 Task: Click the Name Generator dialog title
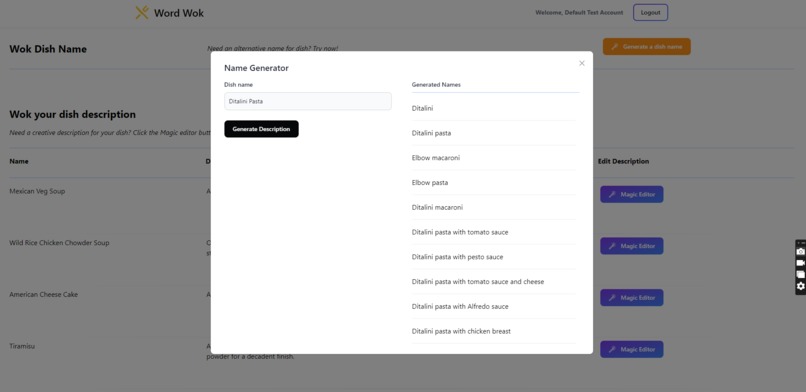tap(256, 68)
